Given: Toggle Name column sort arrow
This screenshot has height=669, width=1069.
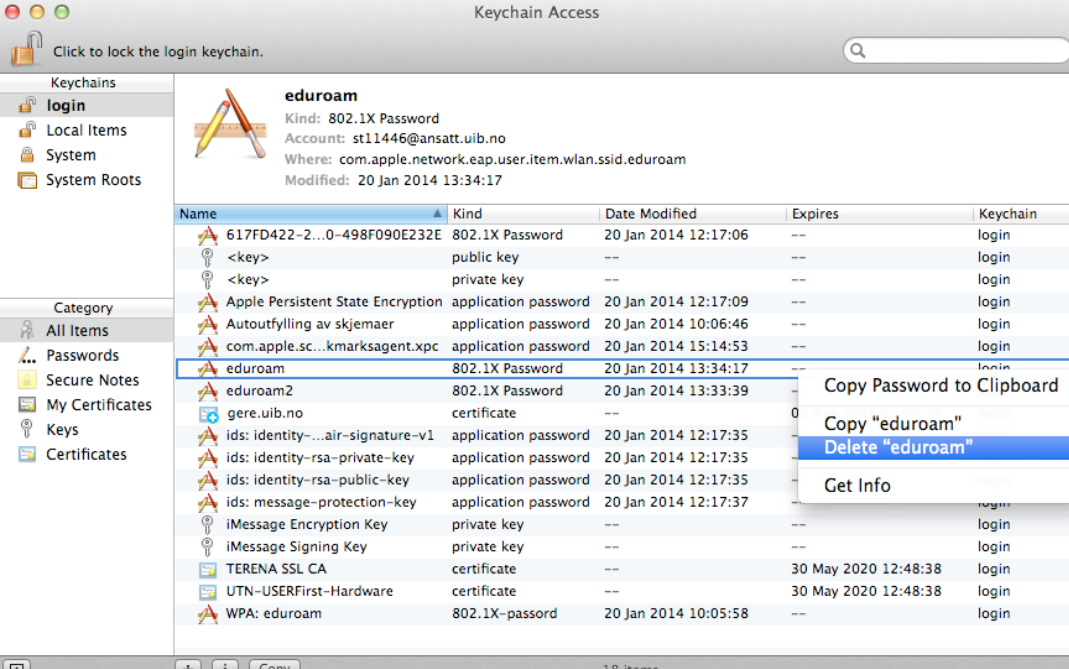Looking at the screenshot, I should [x=437, y=213].
